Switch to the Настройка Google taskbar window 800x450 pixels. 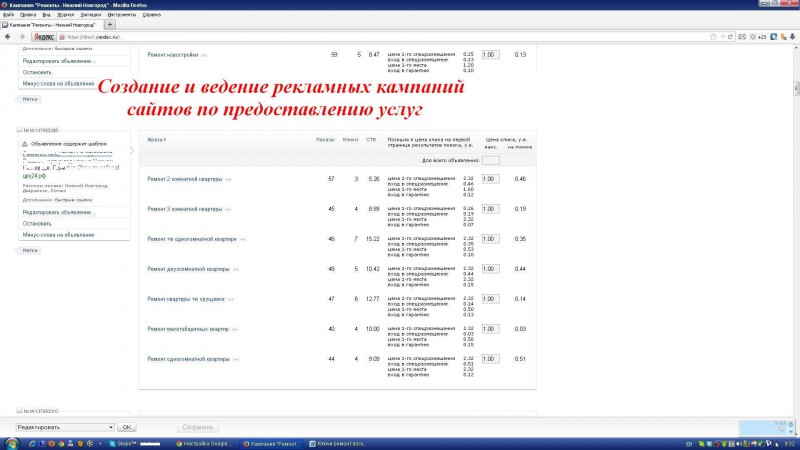[x=204, y=444]
